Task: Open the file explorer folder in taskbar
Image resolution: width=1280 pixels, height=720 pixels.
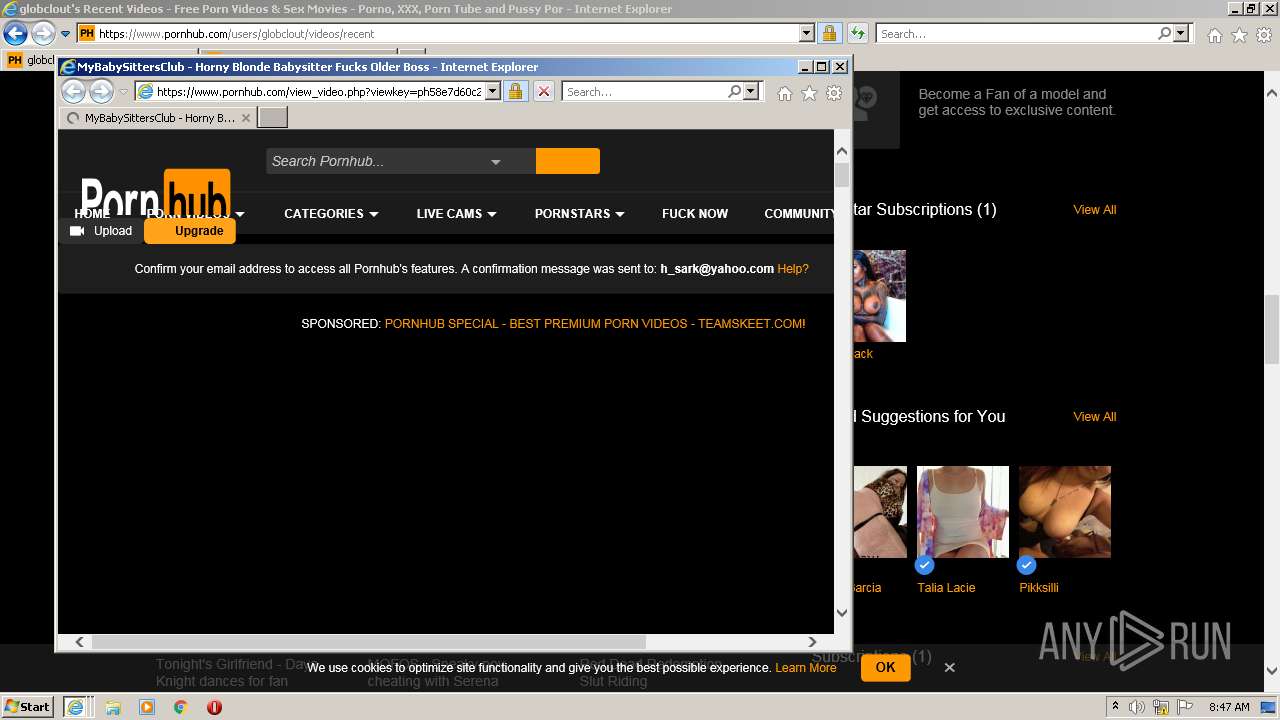Action: pos(113,707)
